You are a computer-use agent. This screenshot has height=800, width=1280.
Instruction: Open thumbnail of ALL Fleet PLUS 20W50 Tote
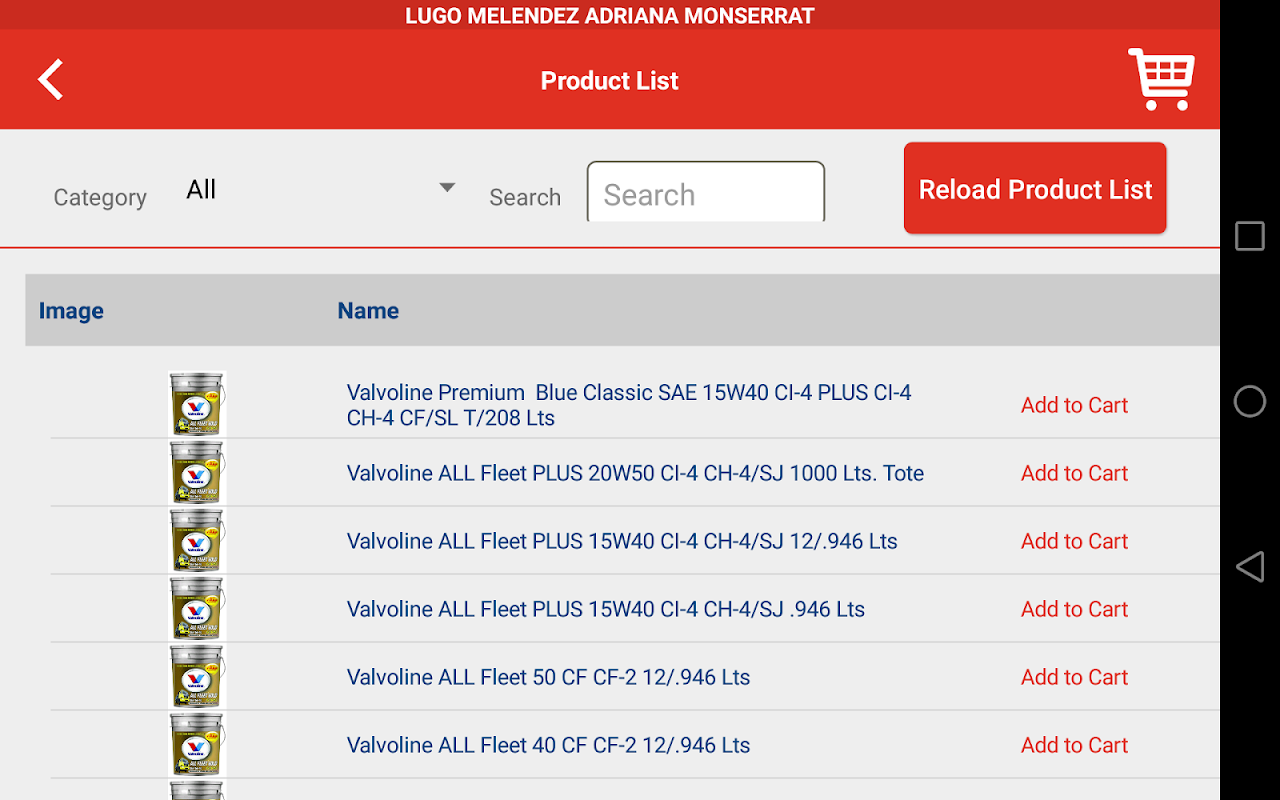click(197, 473)
